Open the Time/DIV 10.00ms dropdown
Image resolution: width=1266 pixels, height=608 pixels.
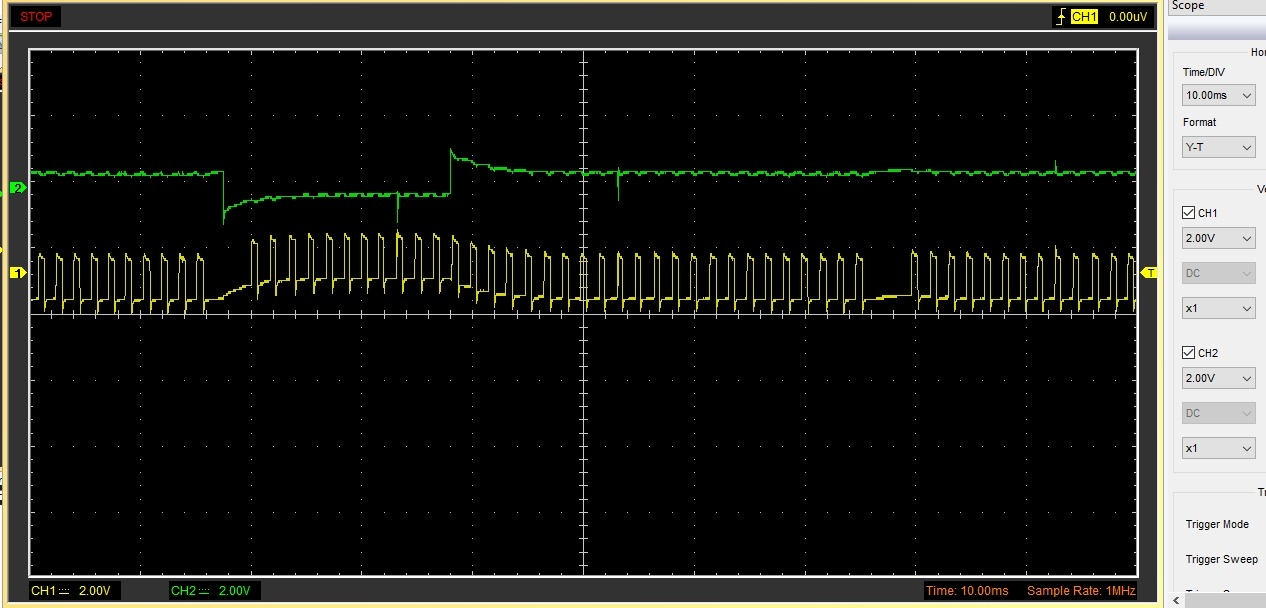click(1218, 95)
